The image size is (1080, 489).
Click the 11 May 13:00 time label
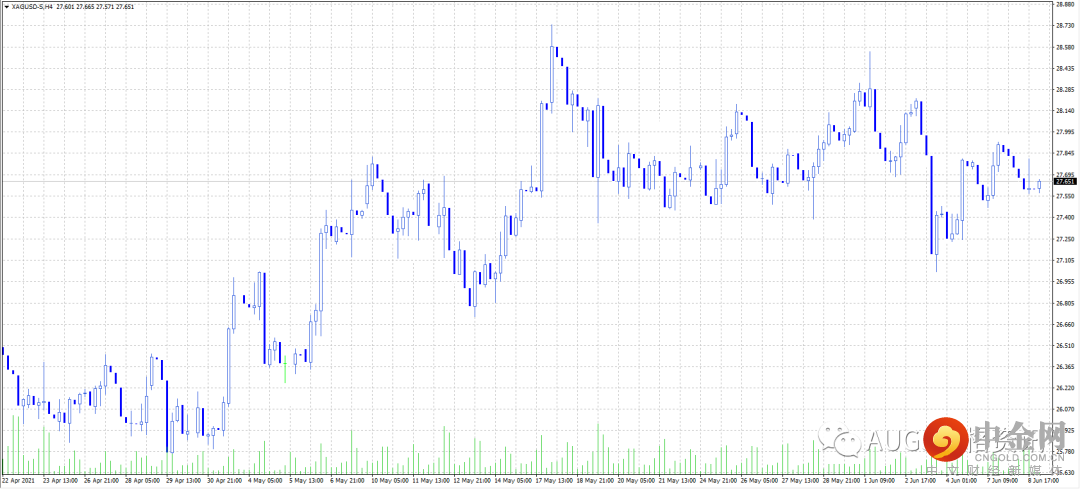[429, 480]
